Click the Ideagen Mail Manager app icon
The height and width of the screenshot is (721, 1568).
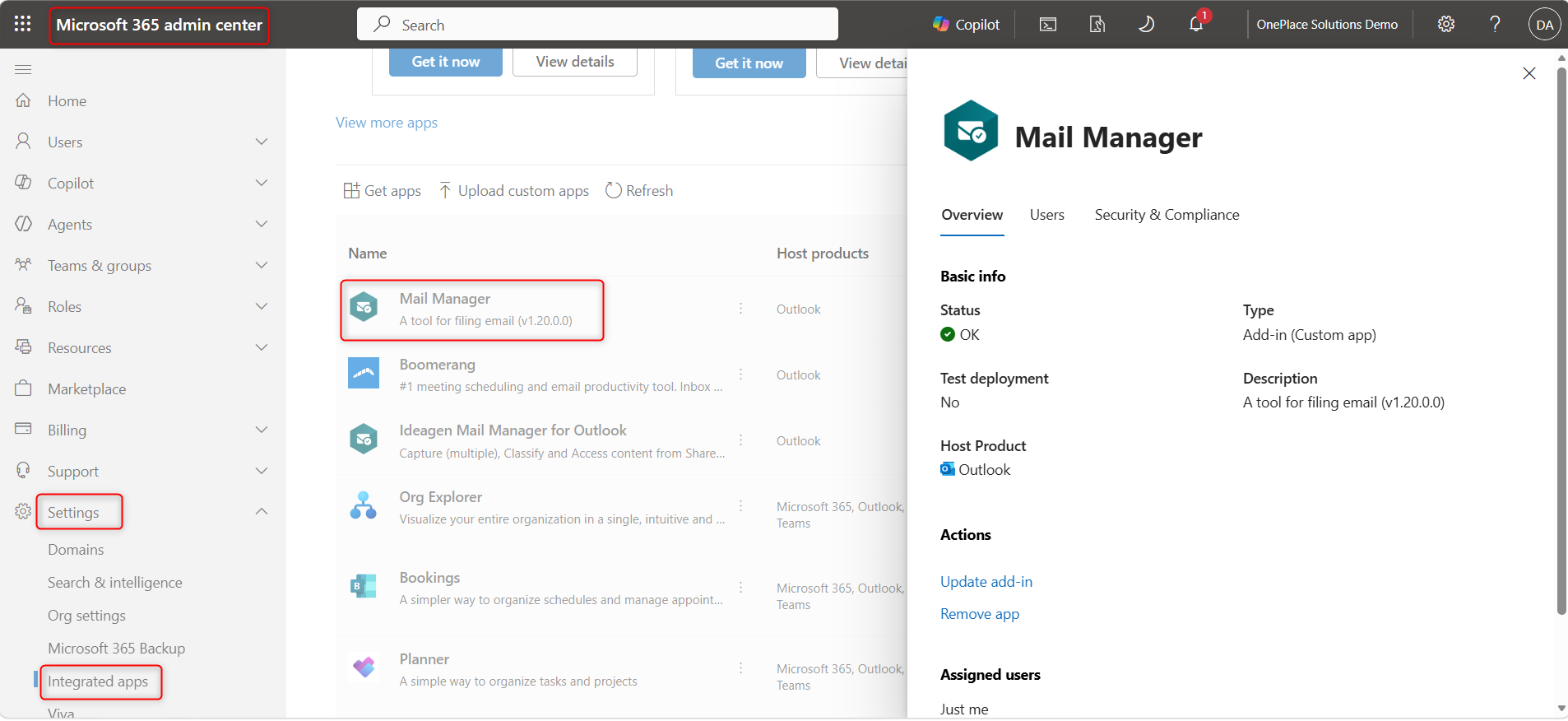364,440
